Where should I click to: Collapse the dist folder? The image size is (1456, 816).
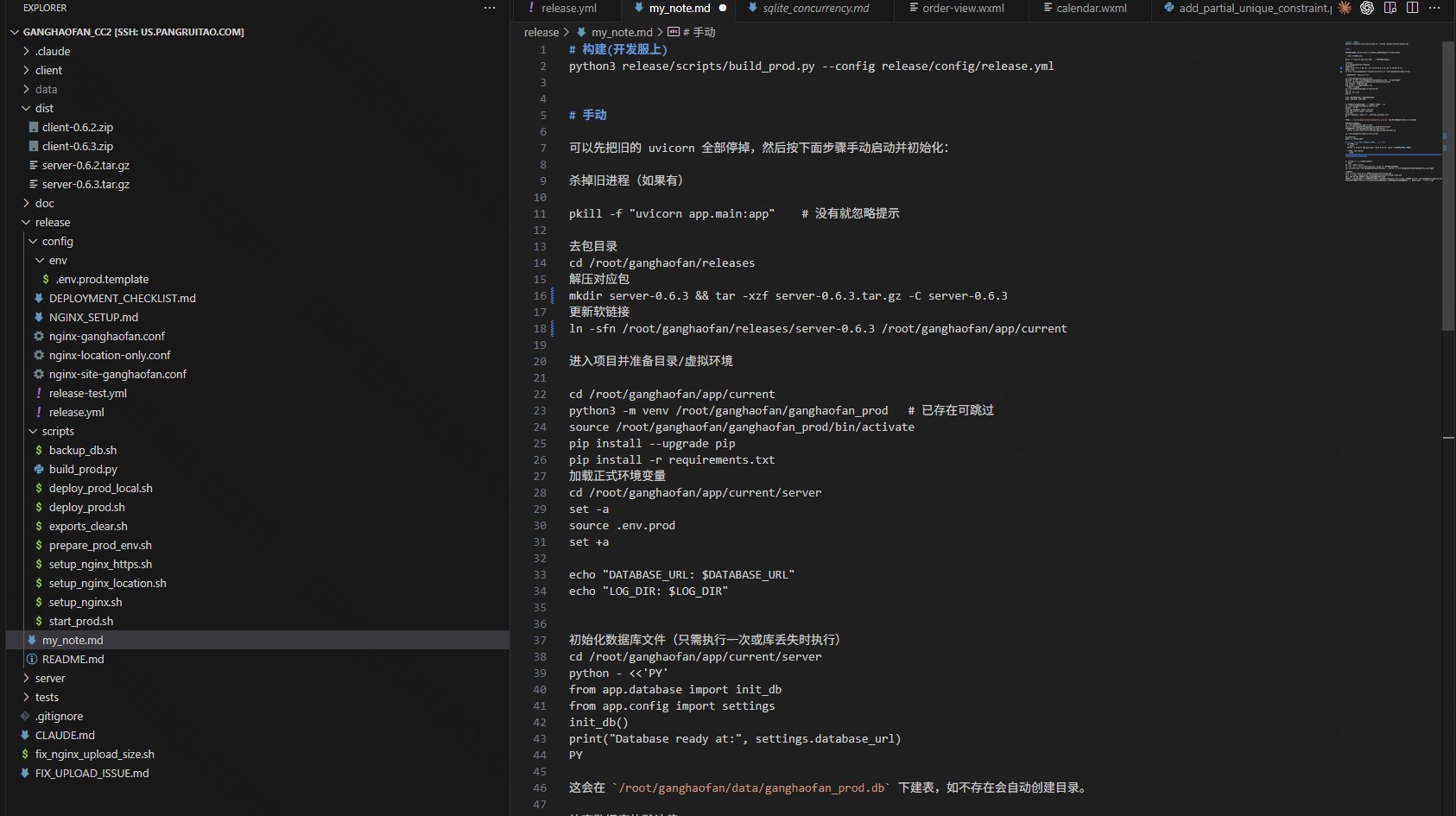26,108
